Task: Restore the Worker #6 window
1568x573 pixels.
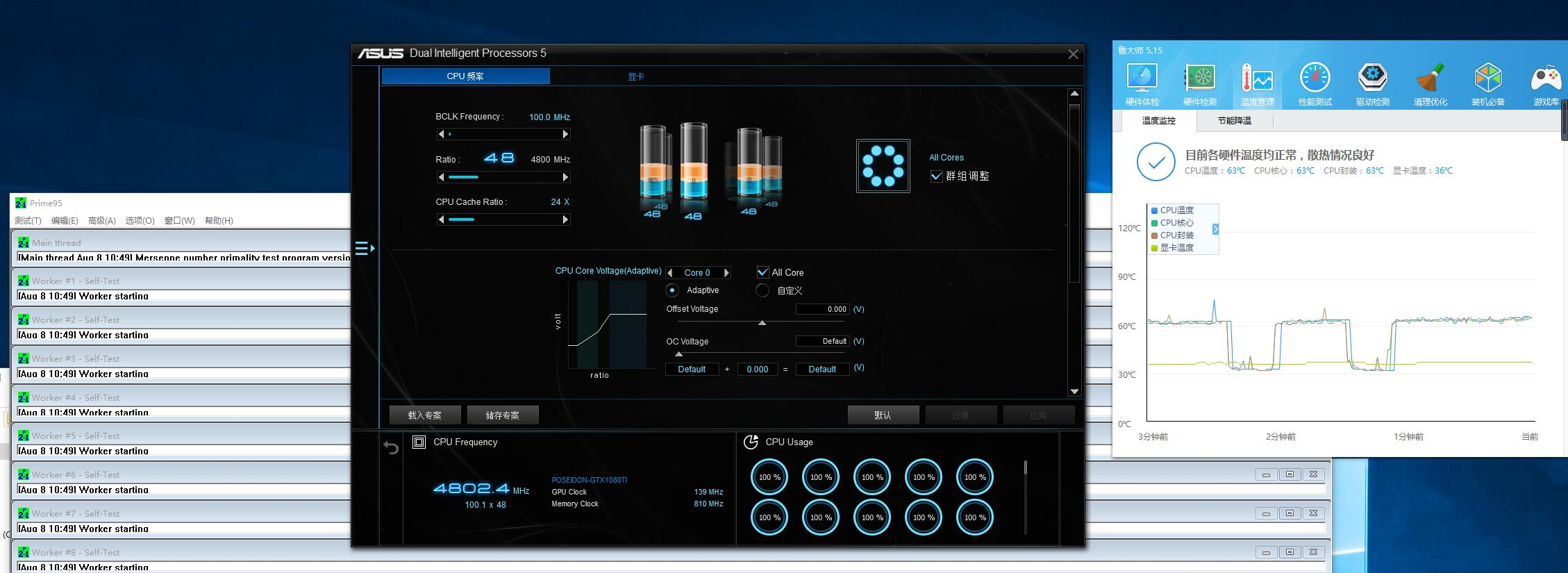Action: (x=1290, y=474)
